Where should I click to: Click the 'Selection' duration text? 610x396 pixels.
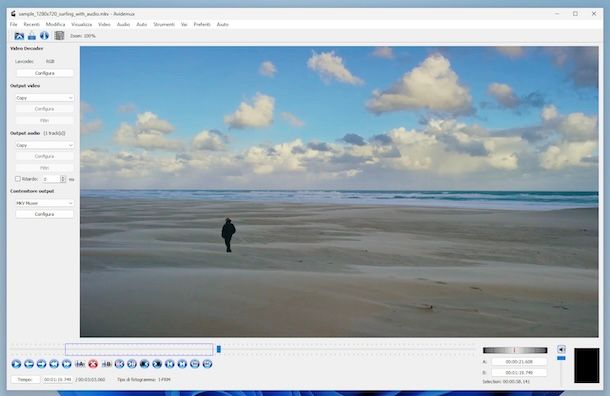point(506,382)
